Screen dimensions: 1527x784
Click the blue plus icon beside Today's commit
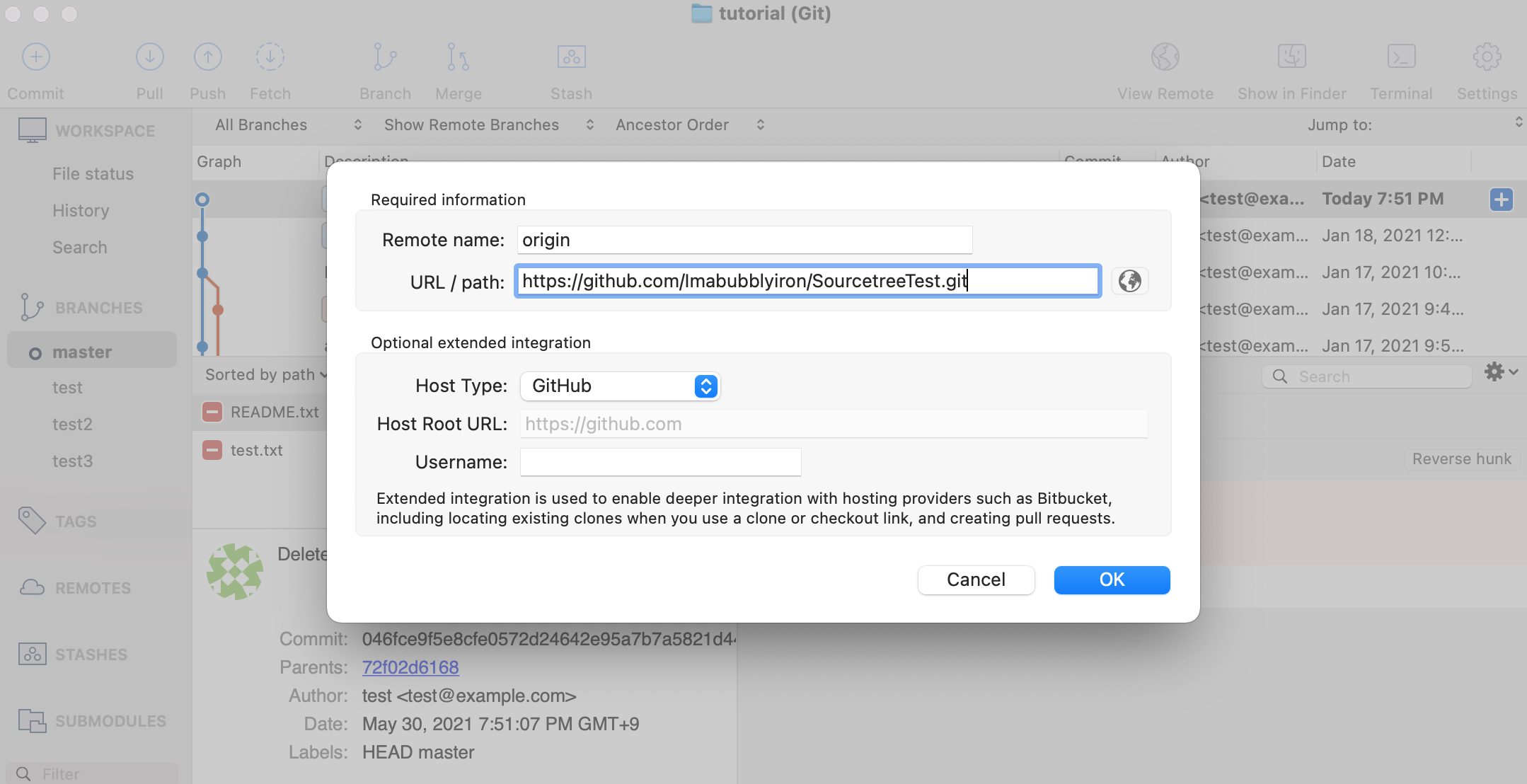(x=1501, y=200)
